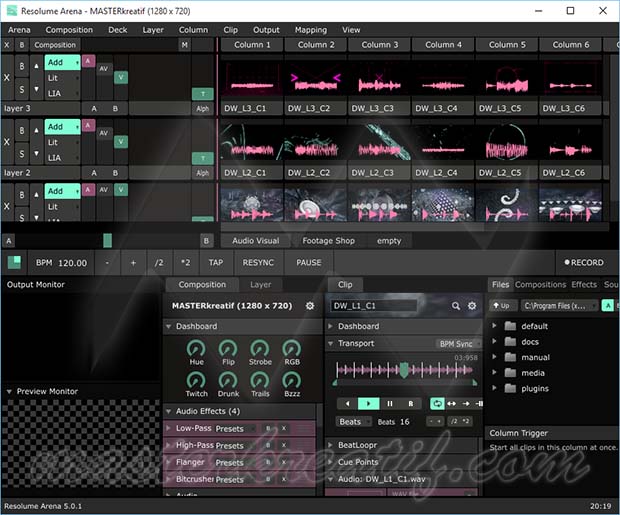Trigger the Column 3 header
The height and width of the screenshot is (515, 620).
(380, 45)
